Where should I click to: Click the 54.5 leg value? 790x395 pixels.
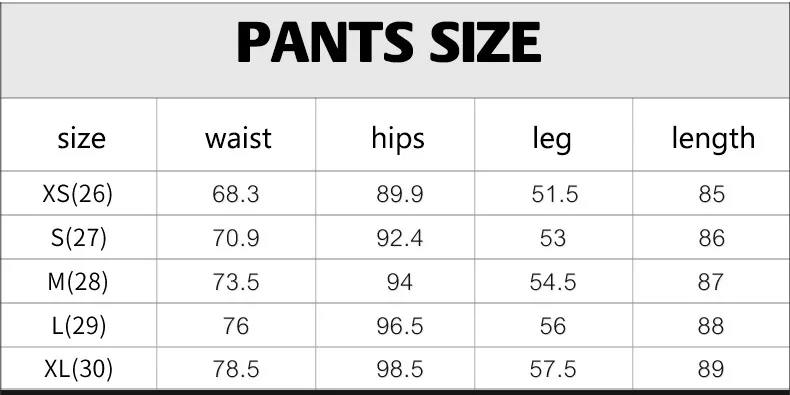click(x=553, y=282)
